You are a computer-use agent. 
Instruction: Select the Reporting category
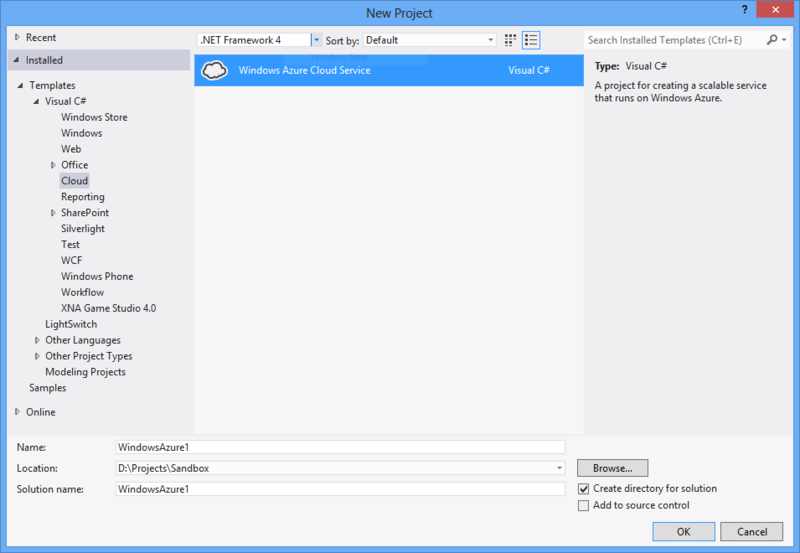[83, 197]
